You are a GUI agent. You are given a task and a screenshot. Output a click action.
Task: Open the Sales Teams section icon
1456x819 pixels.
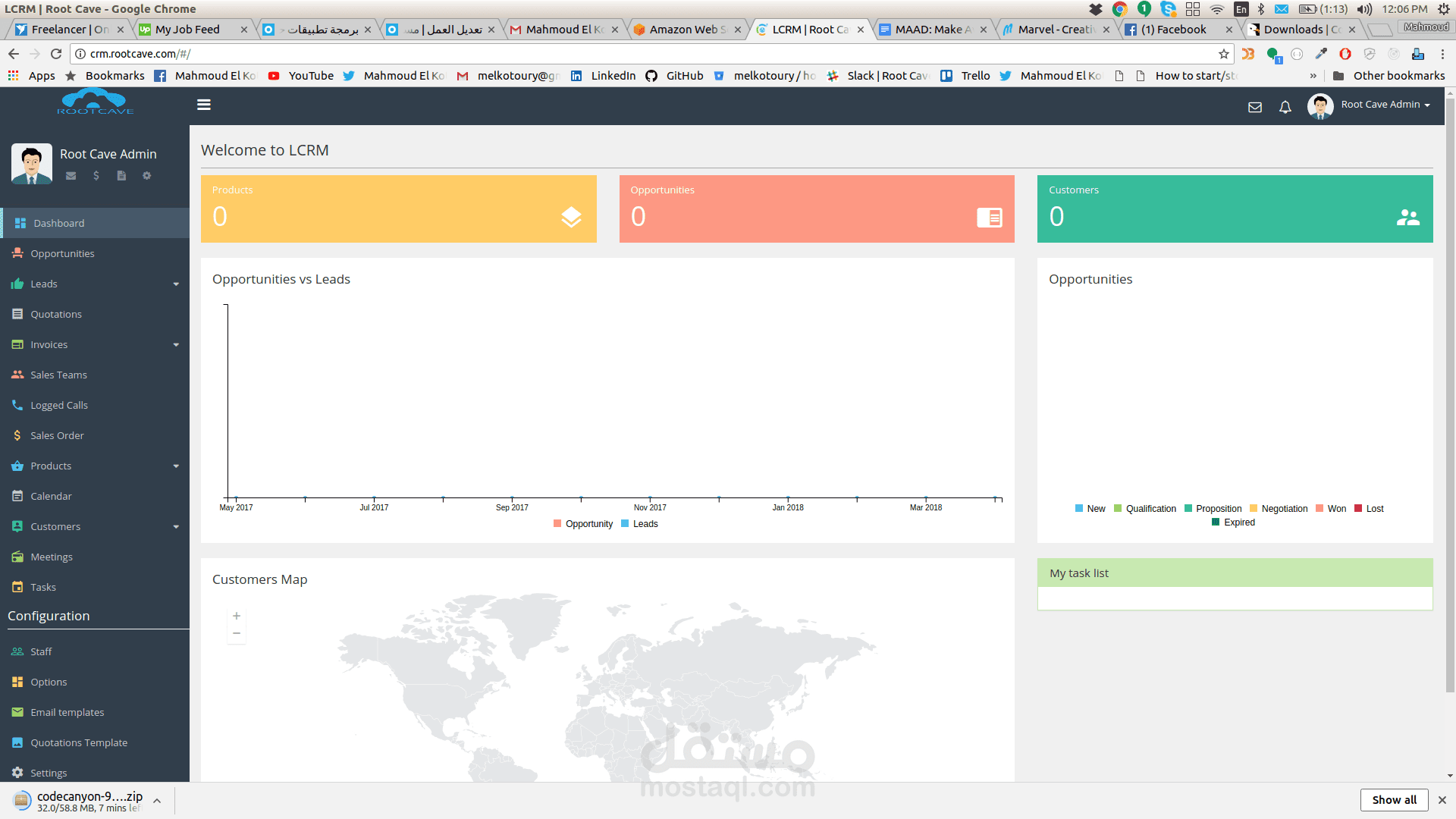(x=17, y=375)
